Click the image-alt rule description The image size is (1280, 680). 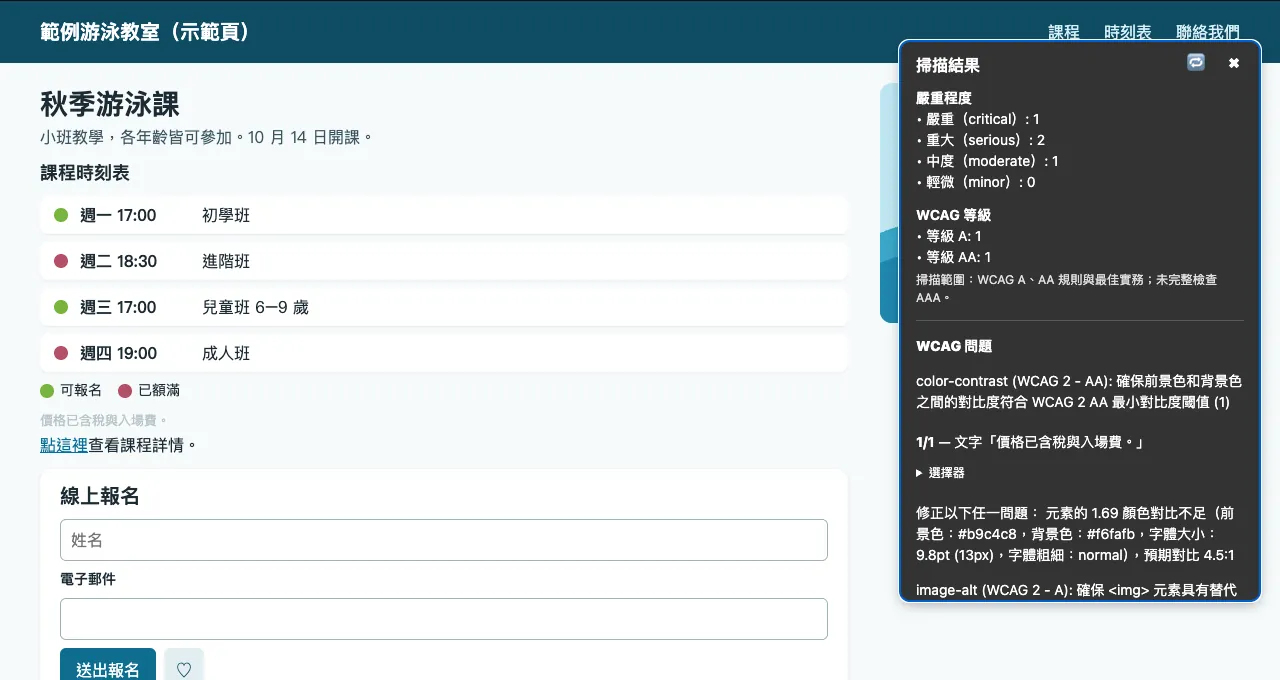point(1076,591)
